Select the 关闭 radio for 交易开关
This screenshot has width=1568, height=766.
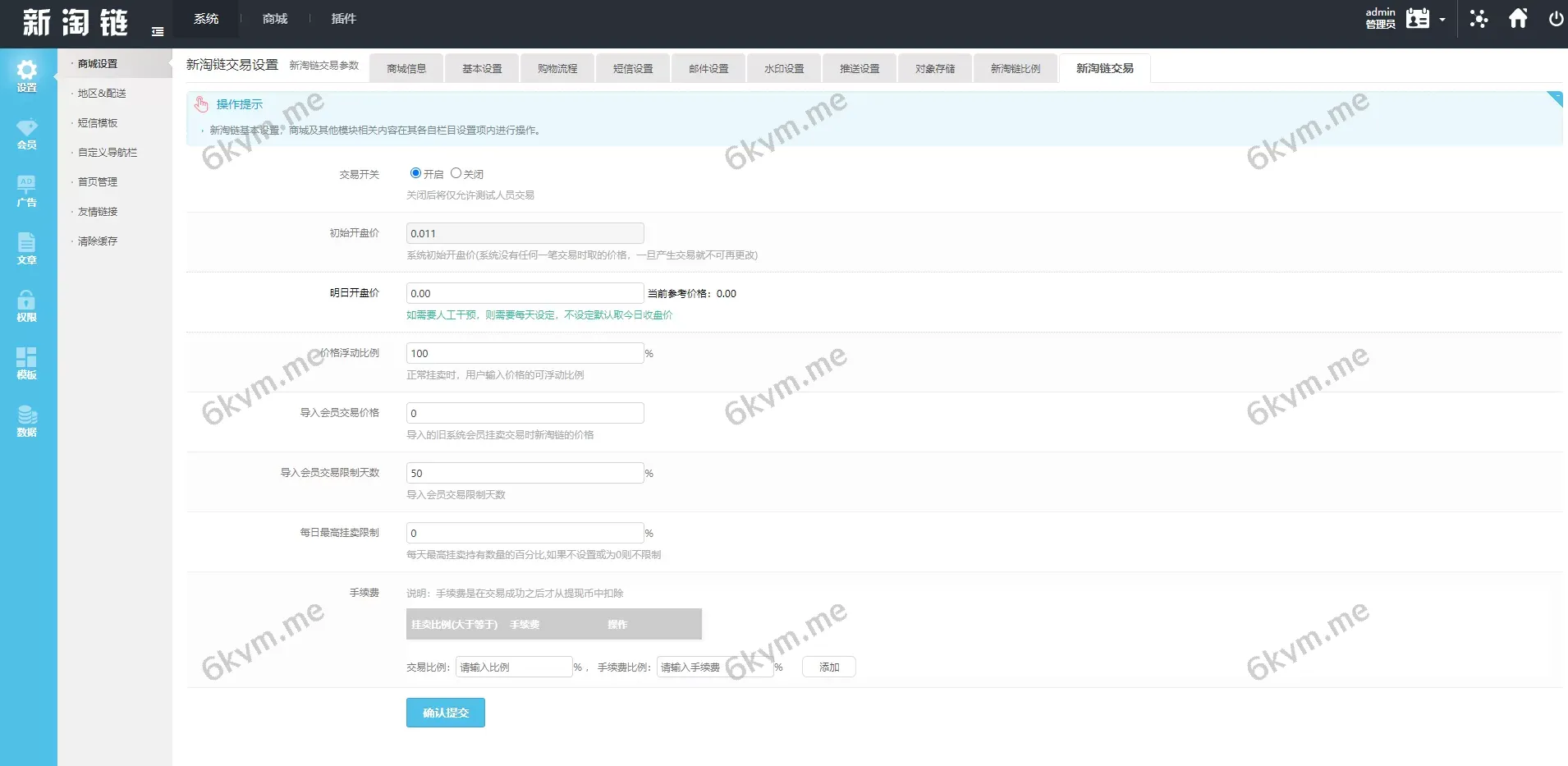456,173
